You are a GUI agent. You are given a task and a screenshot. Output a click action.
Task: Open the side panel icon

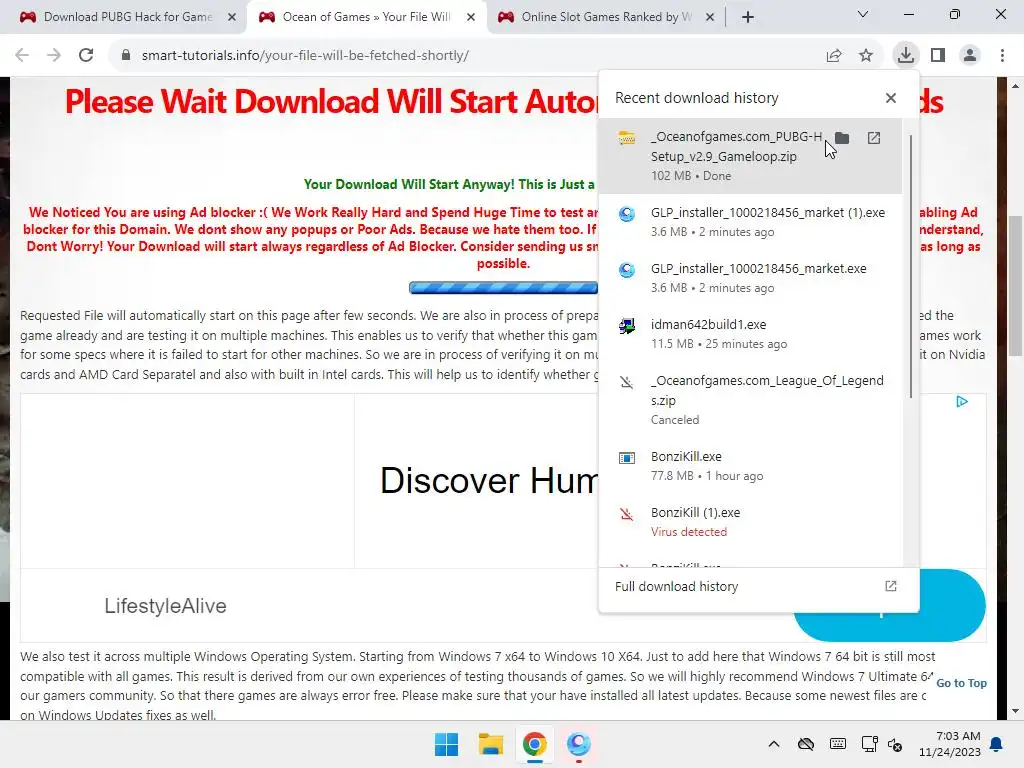(938, 56)
